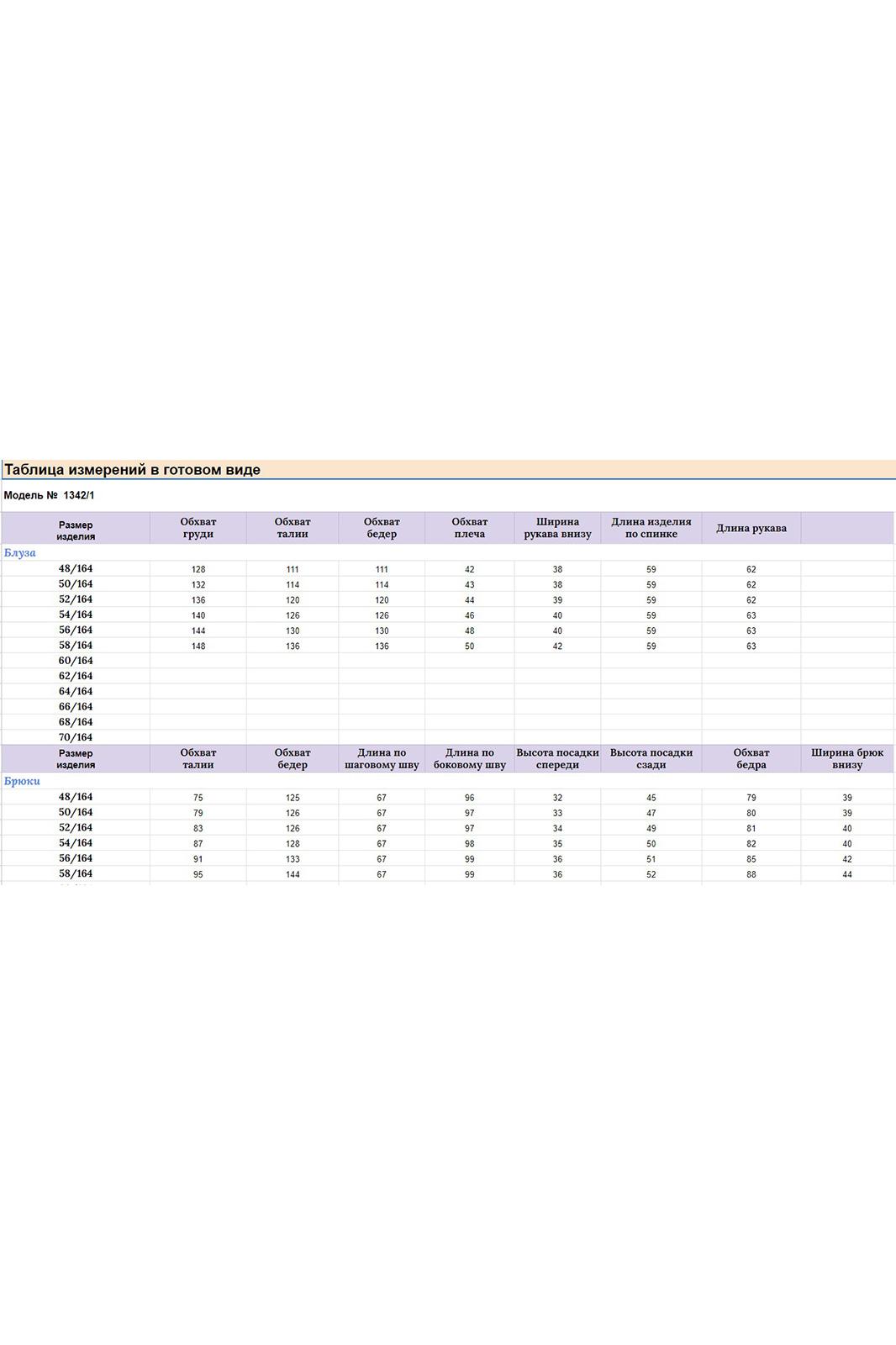This screenshot has width=896, height=1345.
Task: Click thigh girth '88' for trousers 58/164
Action: [x=751, y=874]
